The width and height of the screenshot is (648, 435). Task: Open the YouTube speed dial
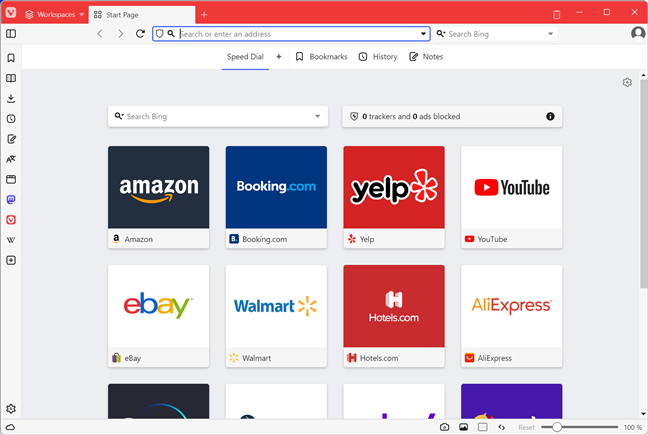512,197
